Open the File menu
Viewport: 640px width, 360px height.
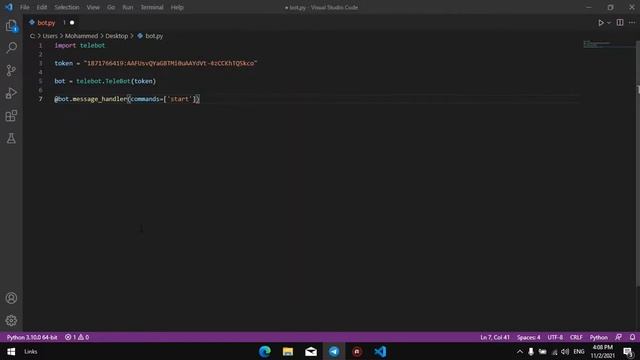24,7
